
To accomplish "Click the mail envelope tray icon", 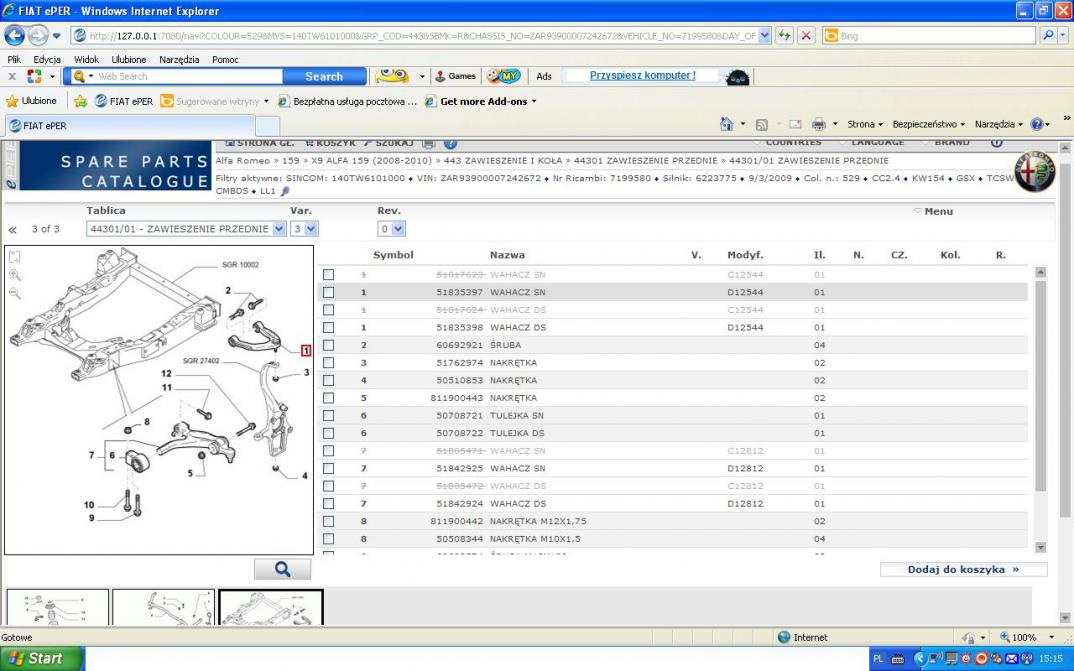I will [1011, 659].
